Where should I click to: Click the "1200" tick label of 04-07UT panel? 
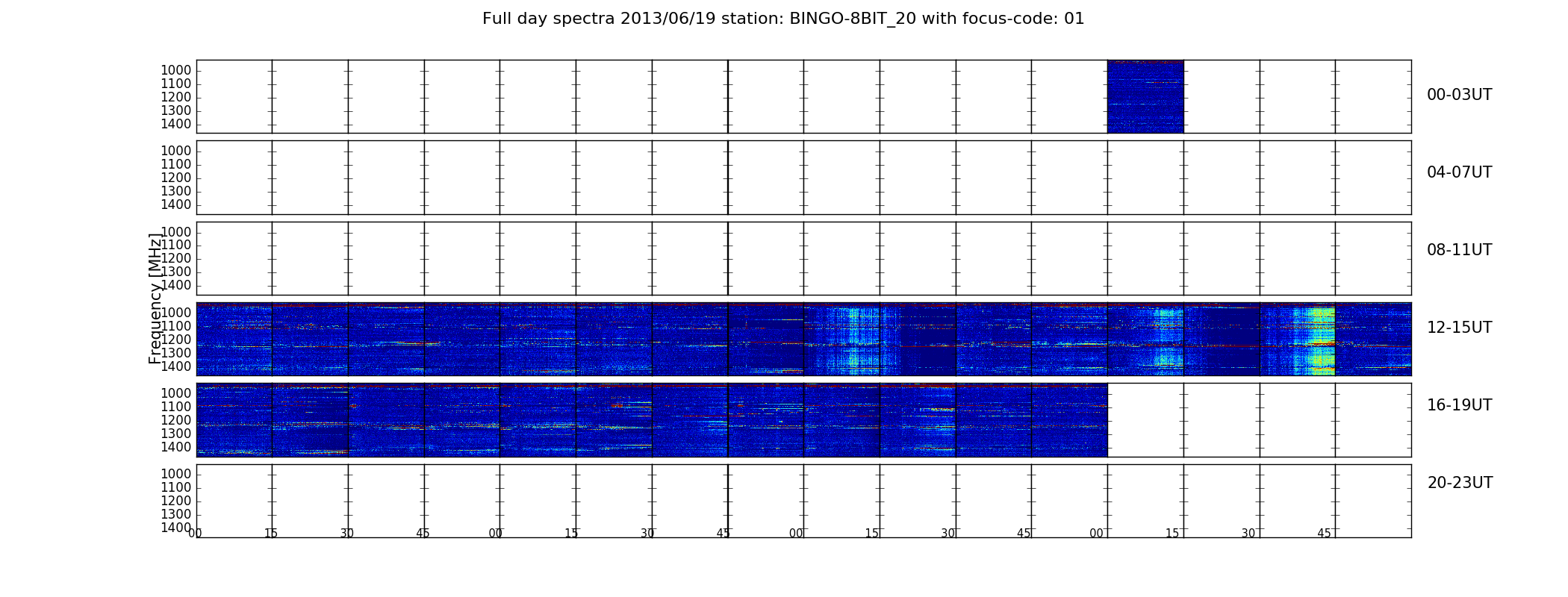[x=175, y=178]
